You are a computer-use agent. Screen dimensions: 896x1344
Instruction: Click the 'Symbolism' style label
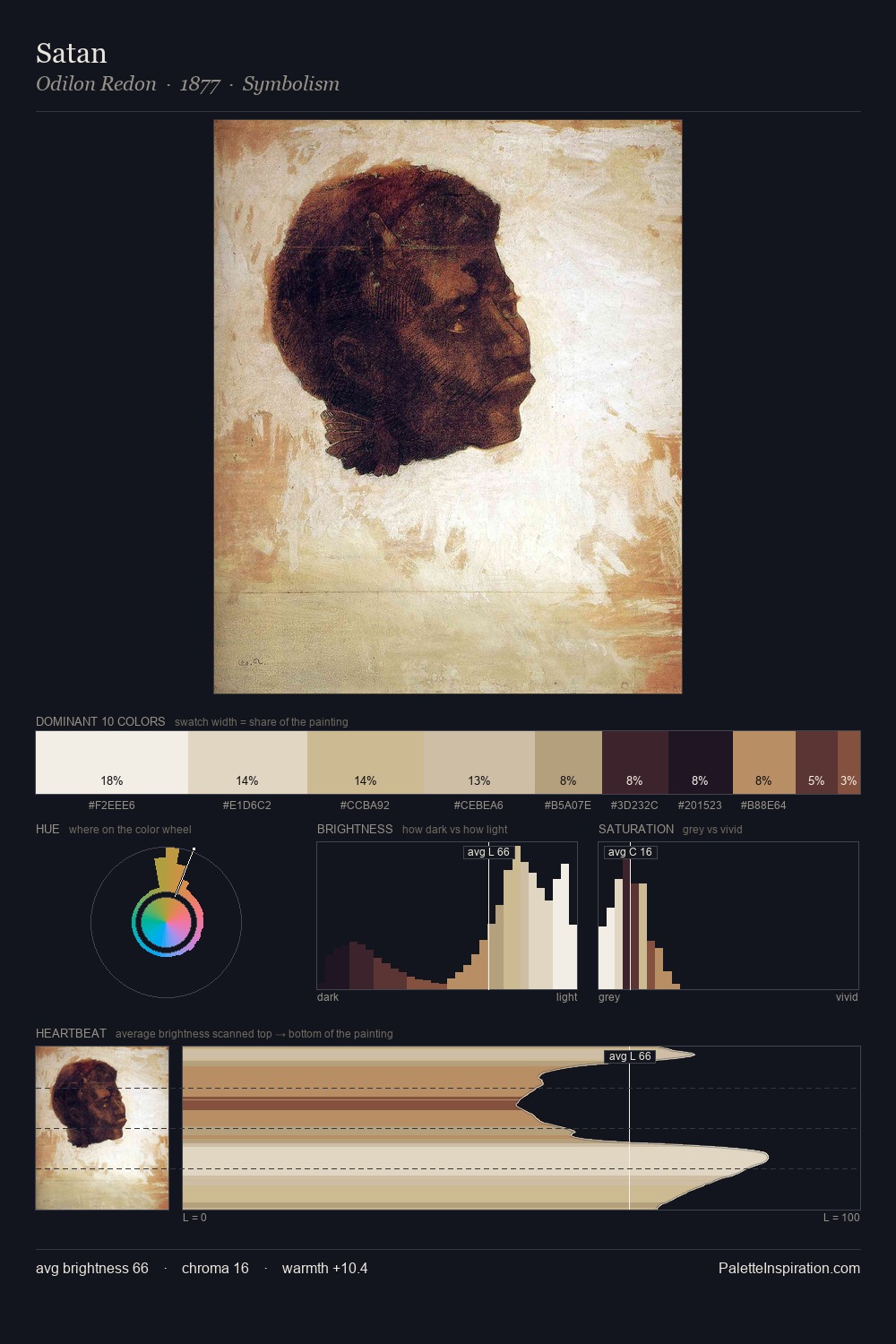[x=291, y=84]
